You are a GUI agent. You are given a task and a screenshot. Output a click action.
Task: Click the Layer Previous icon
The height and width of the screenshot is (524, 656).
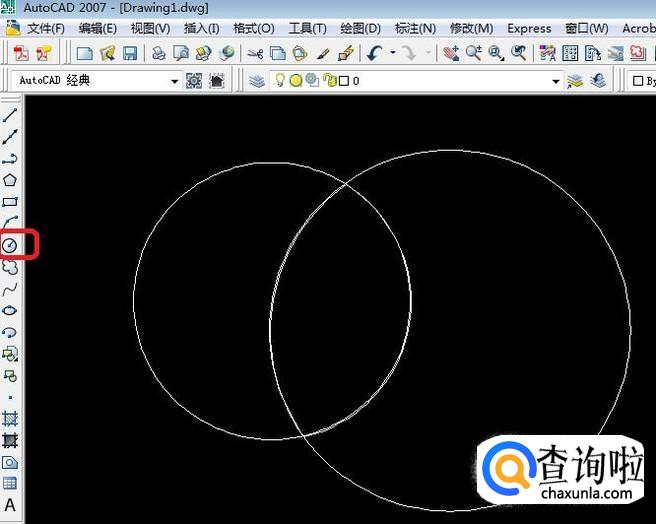pyautogui.click(x=598, y=81)
